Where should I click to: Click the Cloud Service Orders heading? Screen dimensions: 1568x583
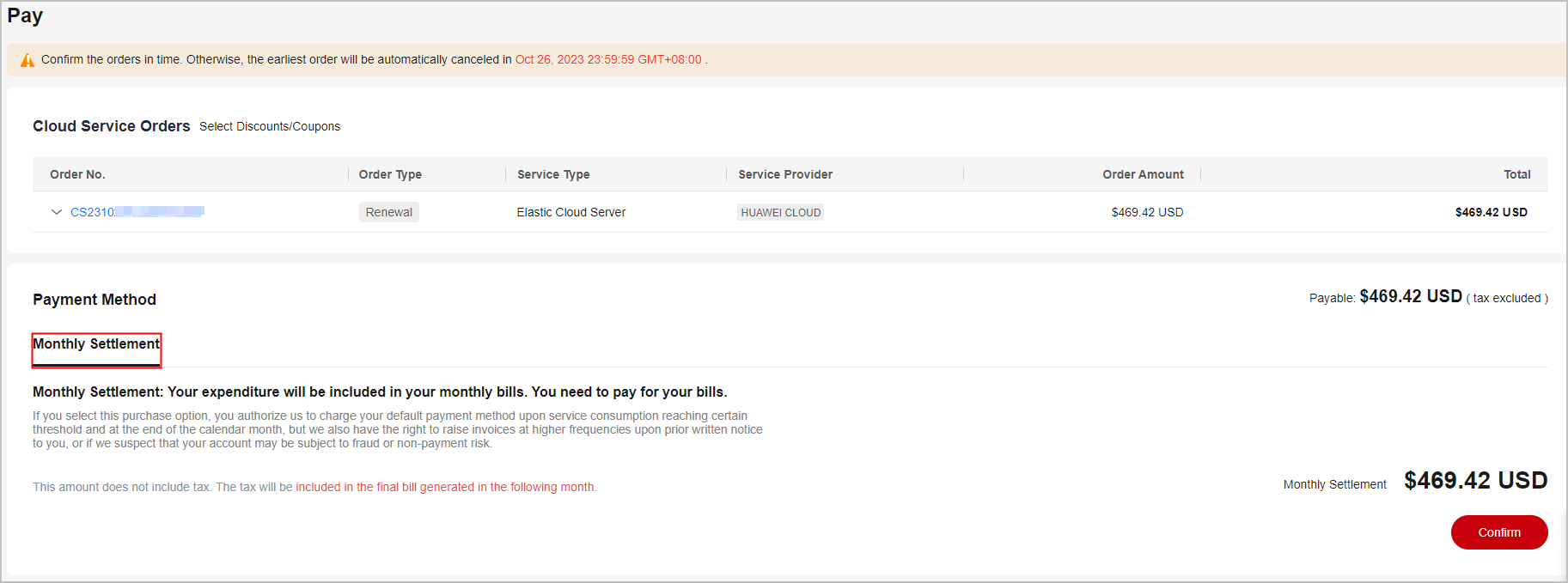112,126
